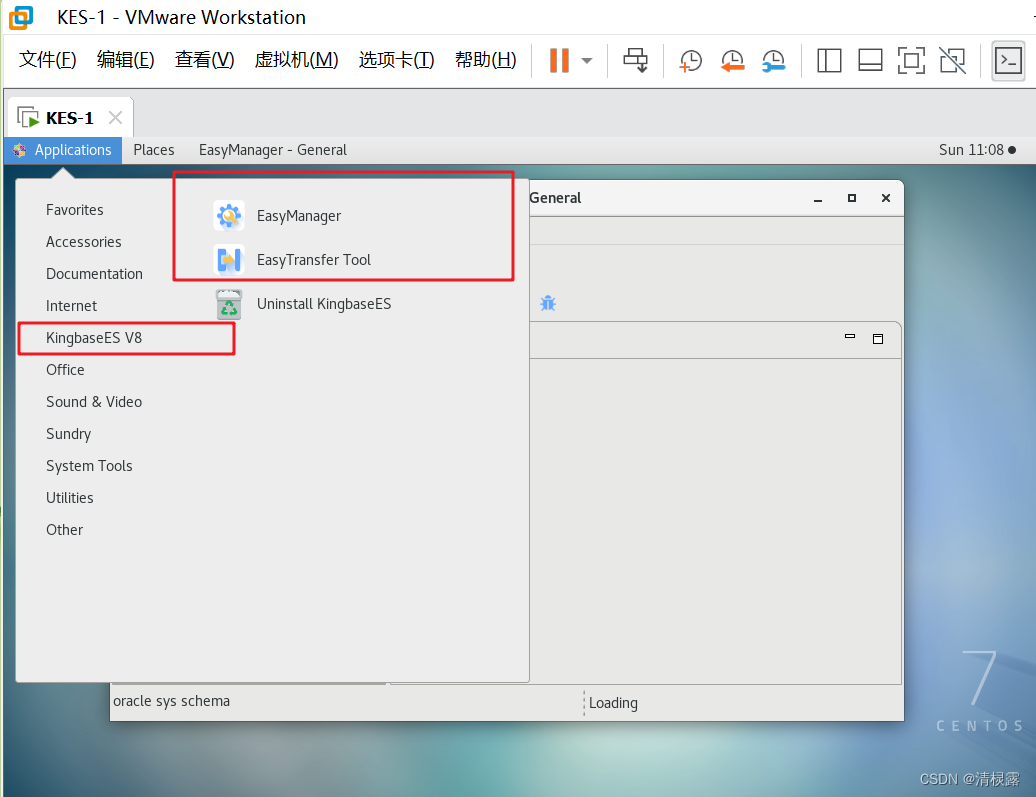Switch to the KES-1 tab
The height and width of the screenshot is (797, 1036).
pyautogui.click(x=69, y=118)
